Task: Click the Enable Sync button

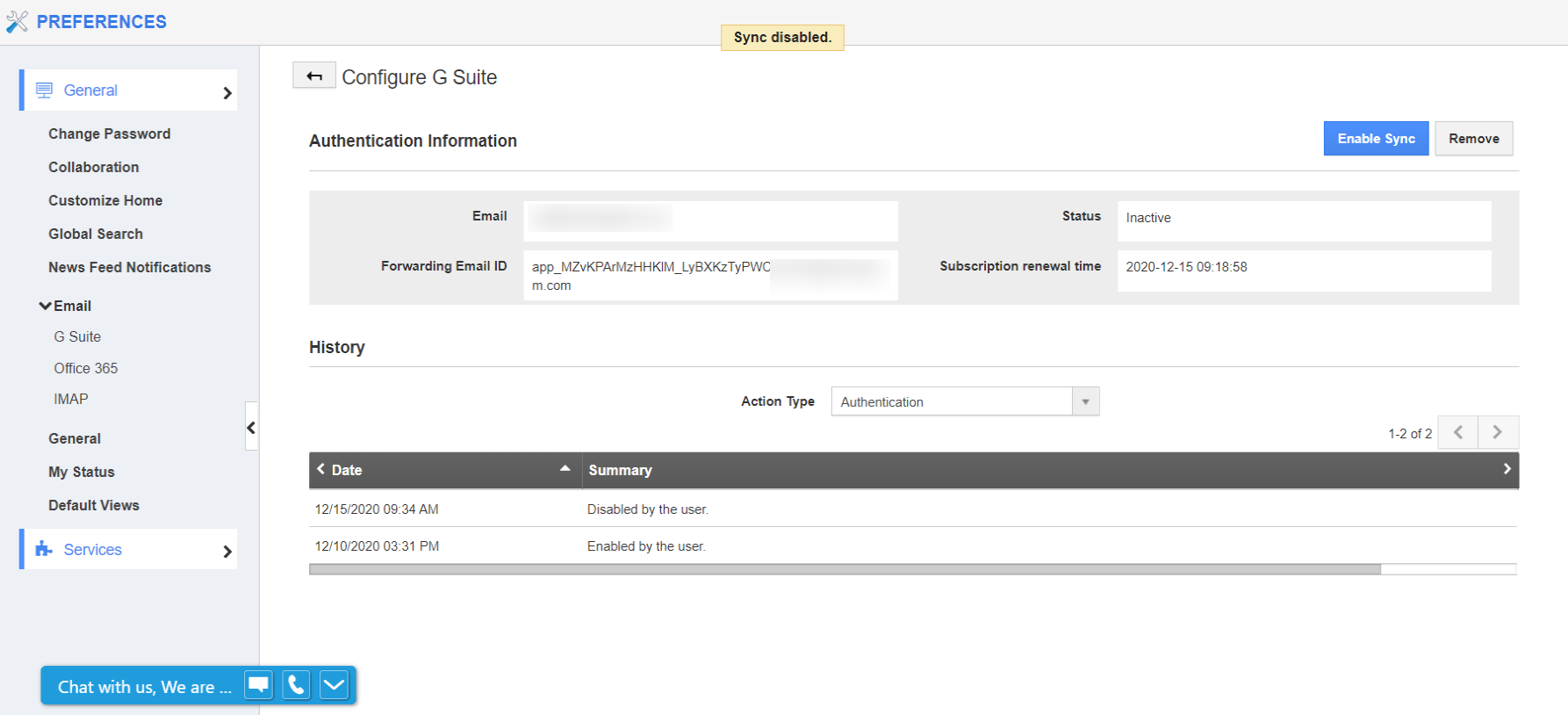Action: (x=1375, y=139)
